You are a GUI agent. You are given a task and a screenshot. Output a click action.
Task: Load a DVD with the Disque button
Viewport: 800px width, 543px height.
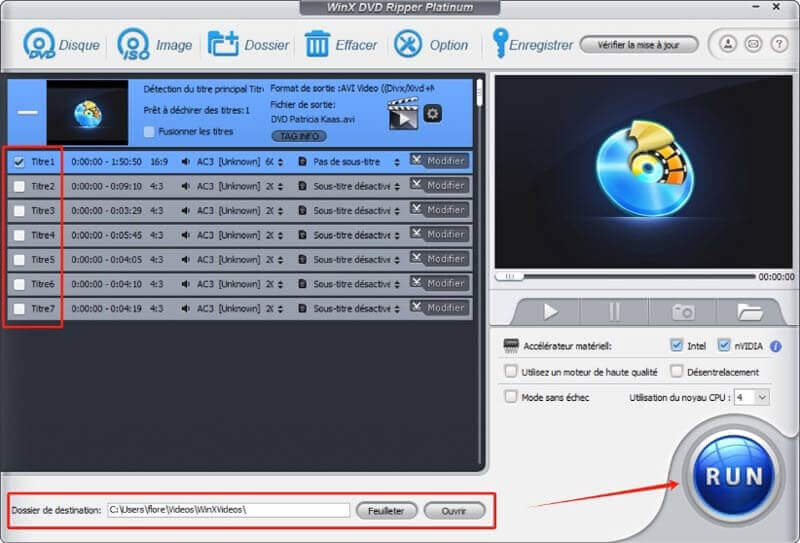click(61, 45)
